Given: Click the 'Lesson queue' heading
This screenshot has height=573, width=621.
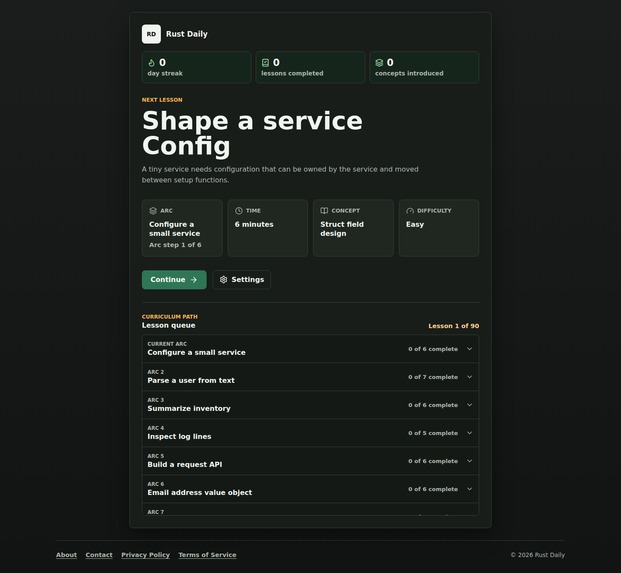Looking at the screenshot, I should coord(168,325).
